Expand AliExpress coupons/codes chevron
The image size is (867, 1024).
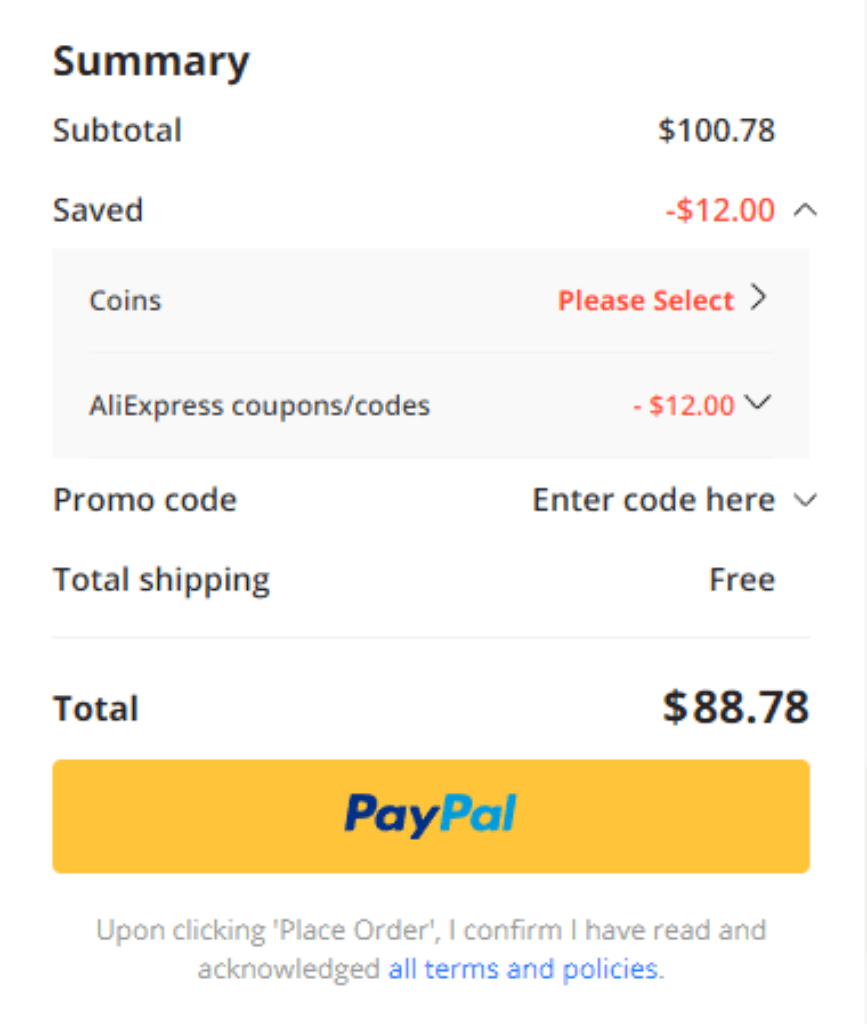[x=758, y=402]
